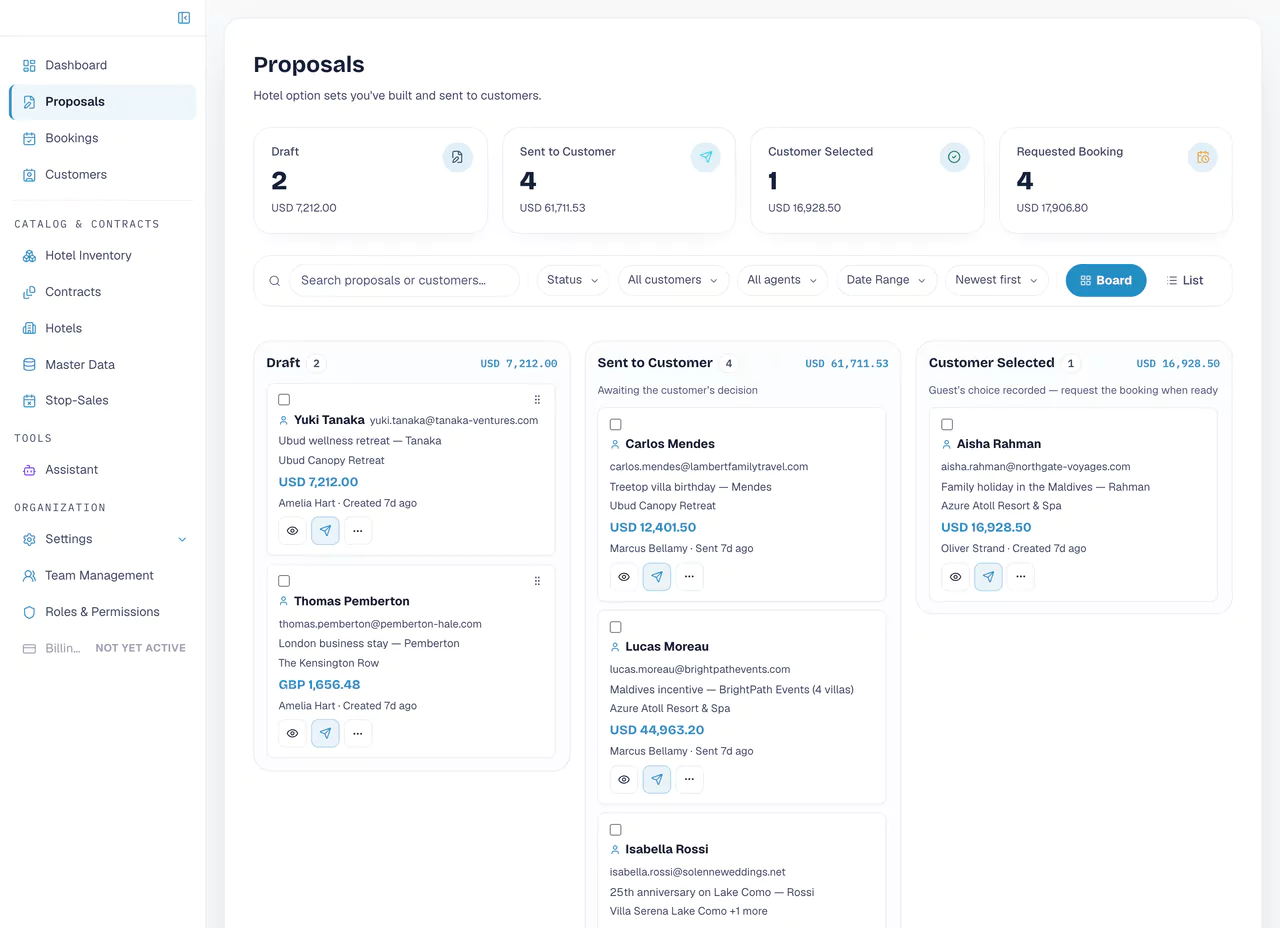Open more actions on Lucas Moreau's card
This screenshot has height=928, width=1280.
pos(690,779)
